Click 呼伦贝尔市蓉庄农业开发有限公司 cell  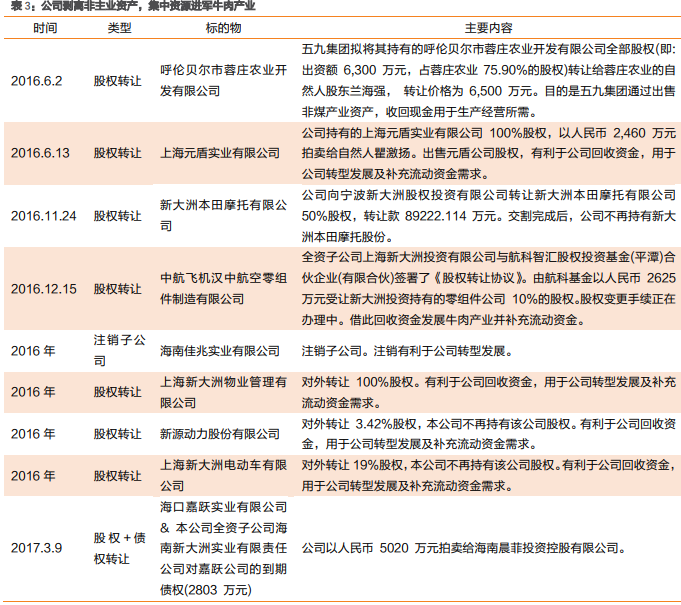click(x=223, y=81)
